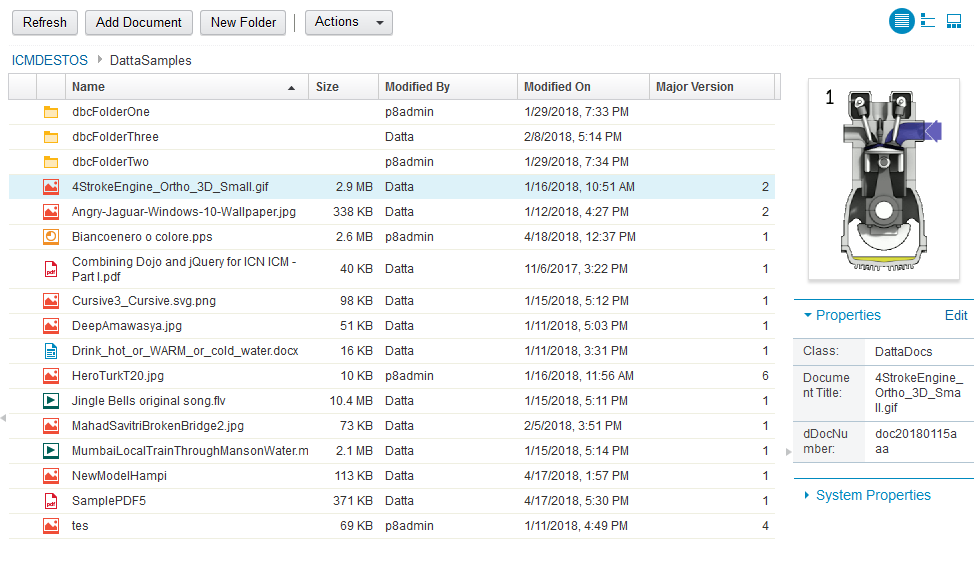This screenshot has height=568, width=976.
Task: Select file 4StrokeEngine_Ortho_3D_Small.gif
Action: [x=171, y=187]
